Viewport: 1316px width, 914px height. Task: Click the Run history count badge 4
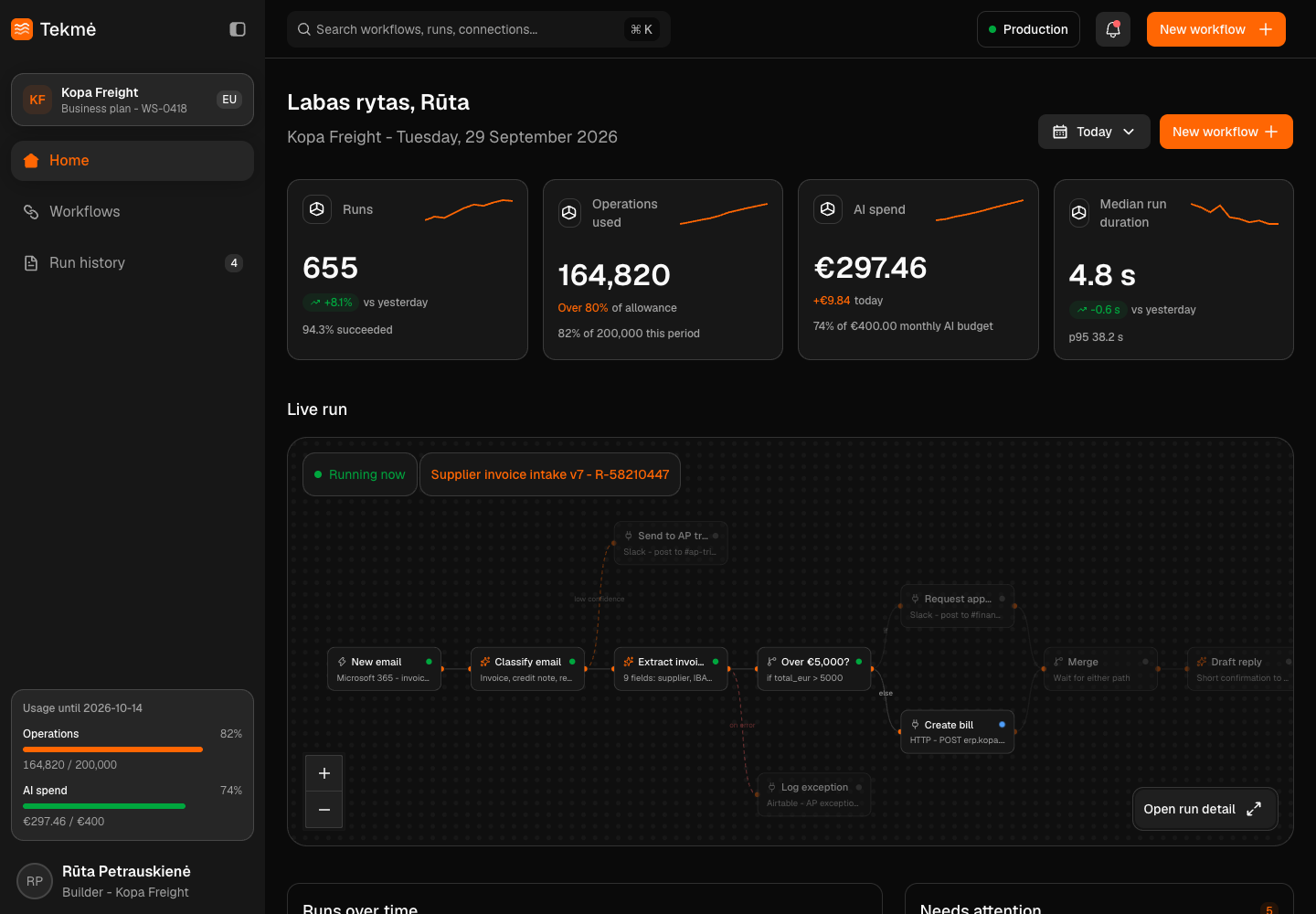click(x=234, y=263)
